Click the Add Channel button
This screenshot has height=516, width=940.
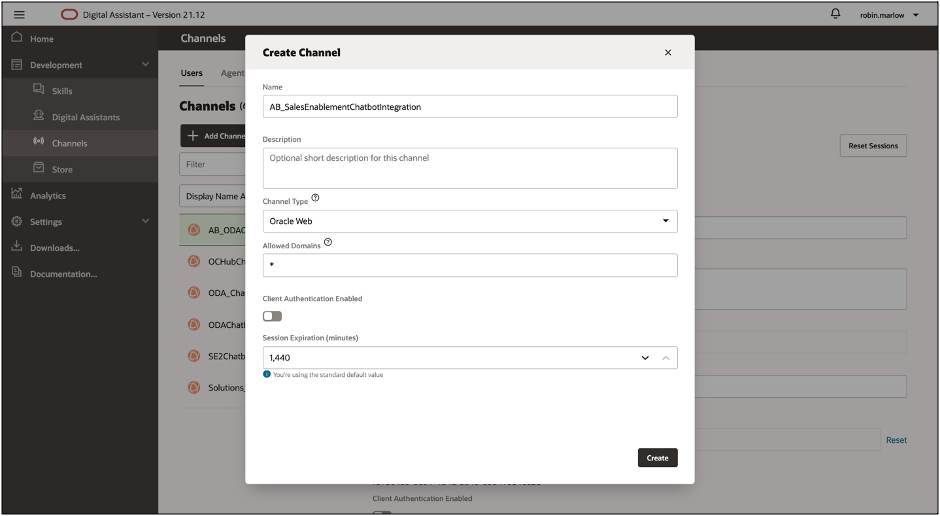point(213,136)
